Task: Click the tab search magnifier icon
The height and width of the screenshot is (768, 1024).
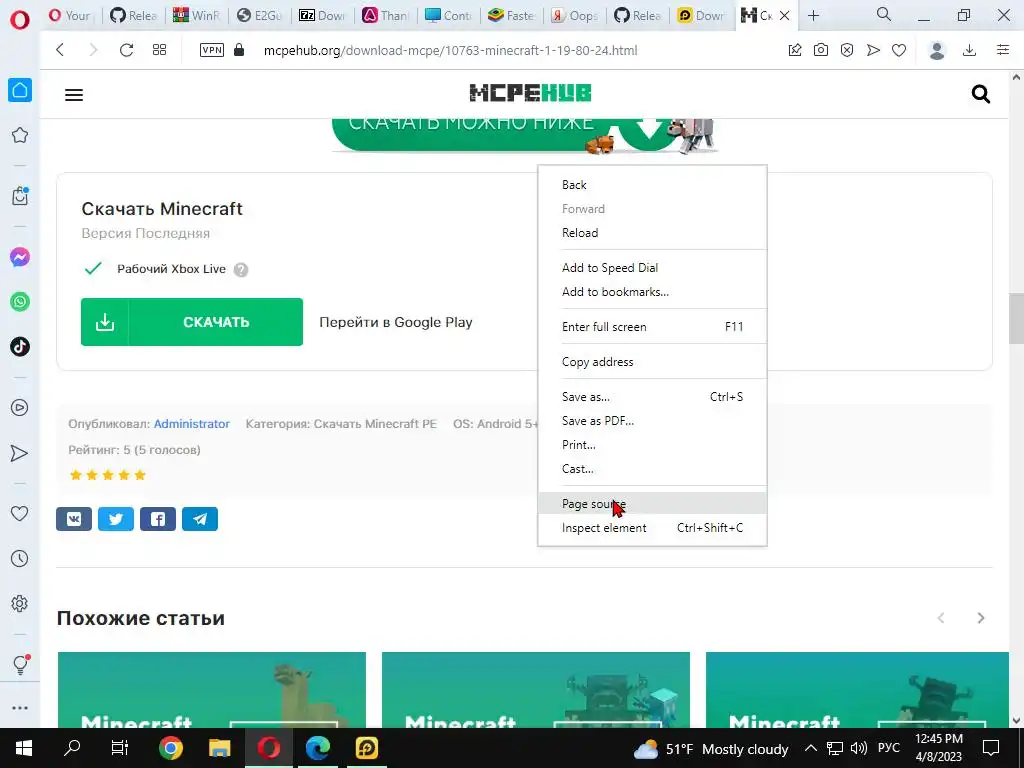Action: tap(884, 14)
